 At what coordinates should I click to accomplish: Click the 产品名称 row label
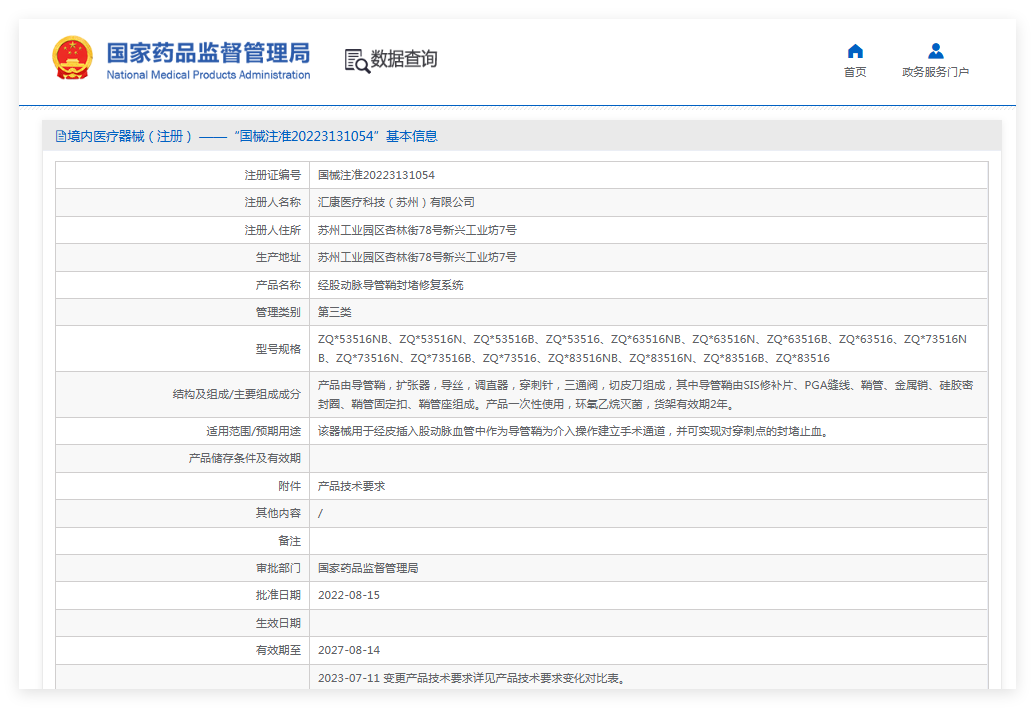click(278, 285)
